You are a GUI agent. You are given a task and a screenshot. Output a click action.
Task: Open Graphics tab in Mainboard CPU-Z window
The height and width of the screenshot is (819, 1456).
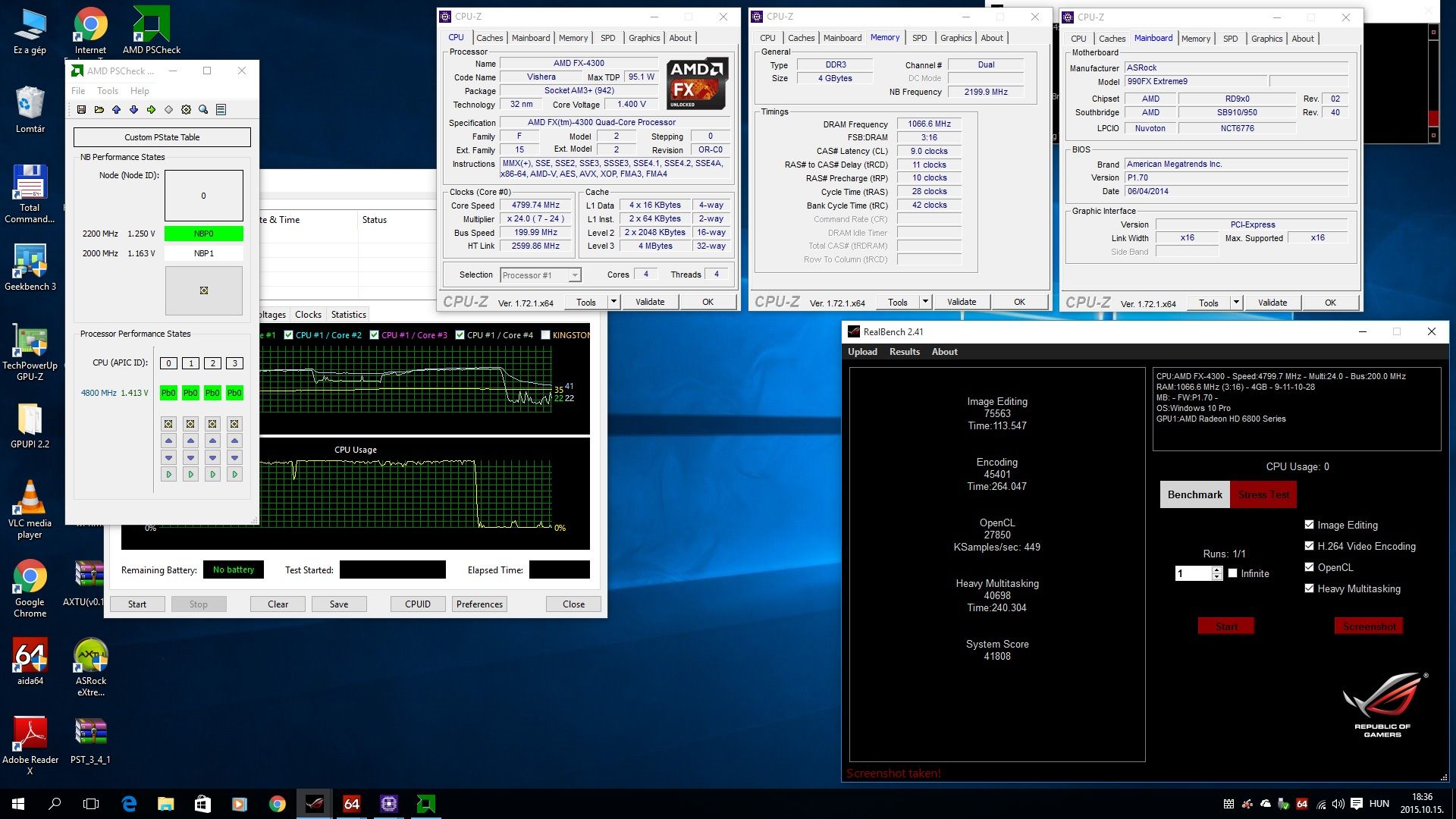click(1266, 39)
